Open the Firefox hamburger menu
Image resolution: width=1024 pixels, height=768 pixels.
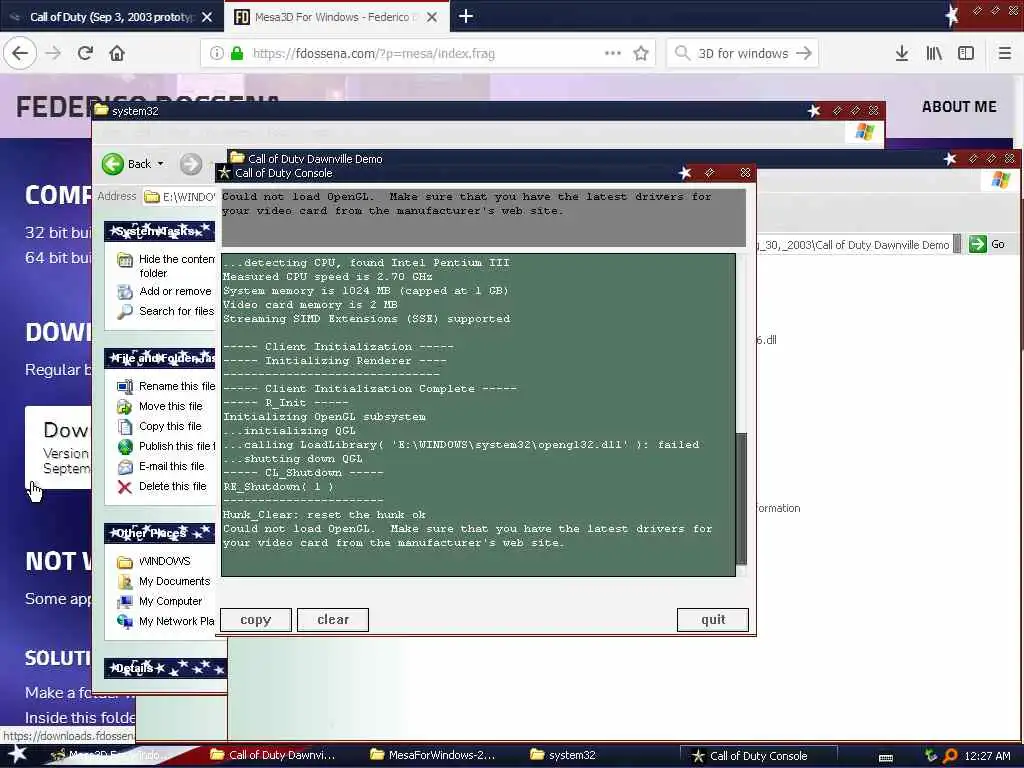pos(1004,53)
